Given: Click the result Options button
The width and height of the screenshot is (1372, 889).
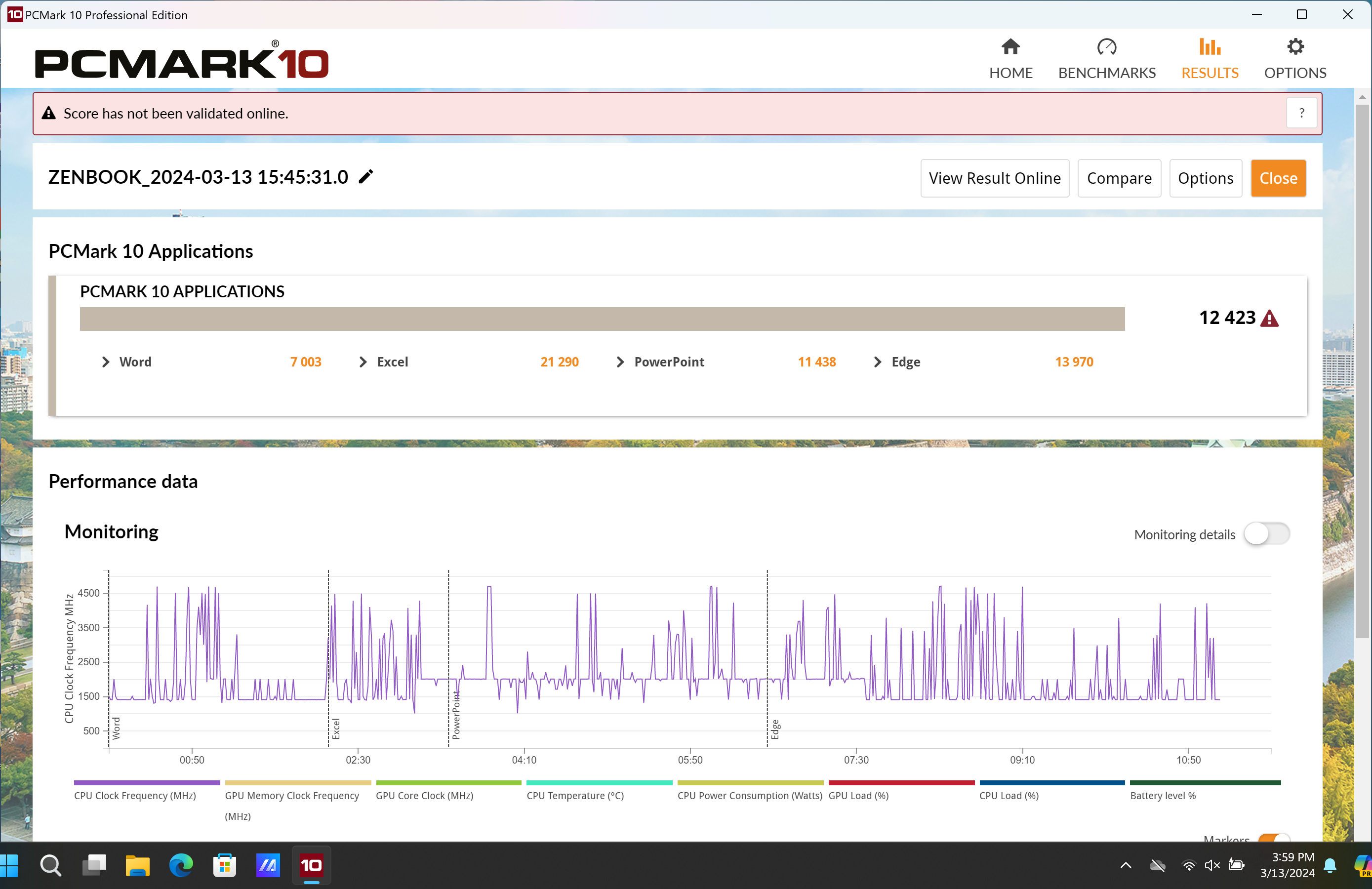Looking at the screenshot, I should point(1206,178).
